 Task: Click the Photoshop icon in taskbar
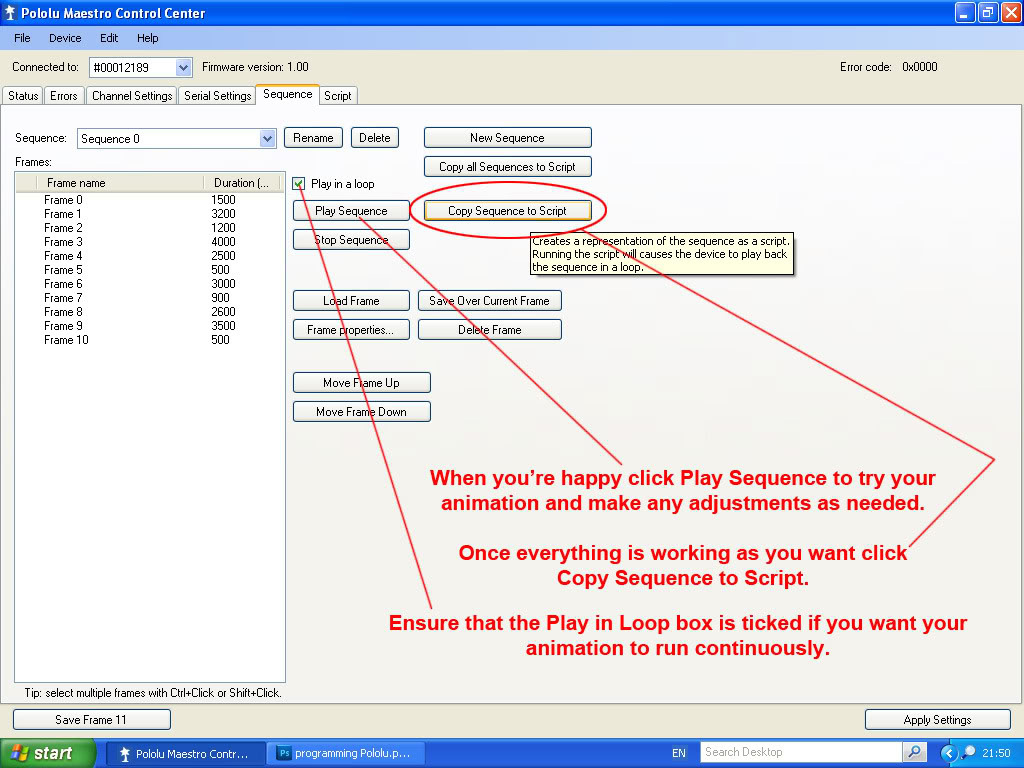coord(284,753)
